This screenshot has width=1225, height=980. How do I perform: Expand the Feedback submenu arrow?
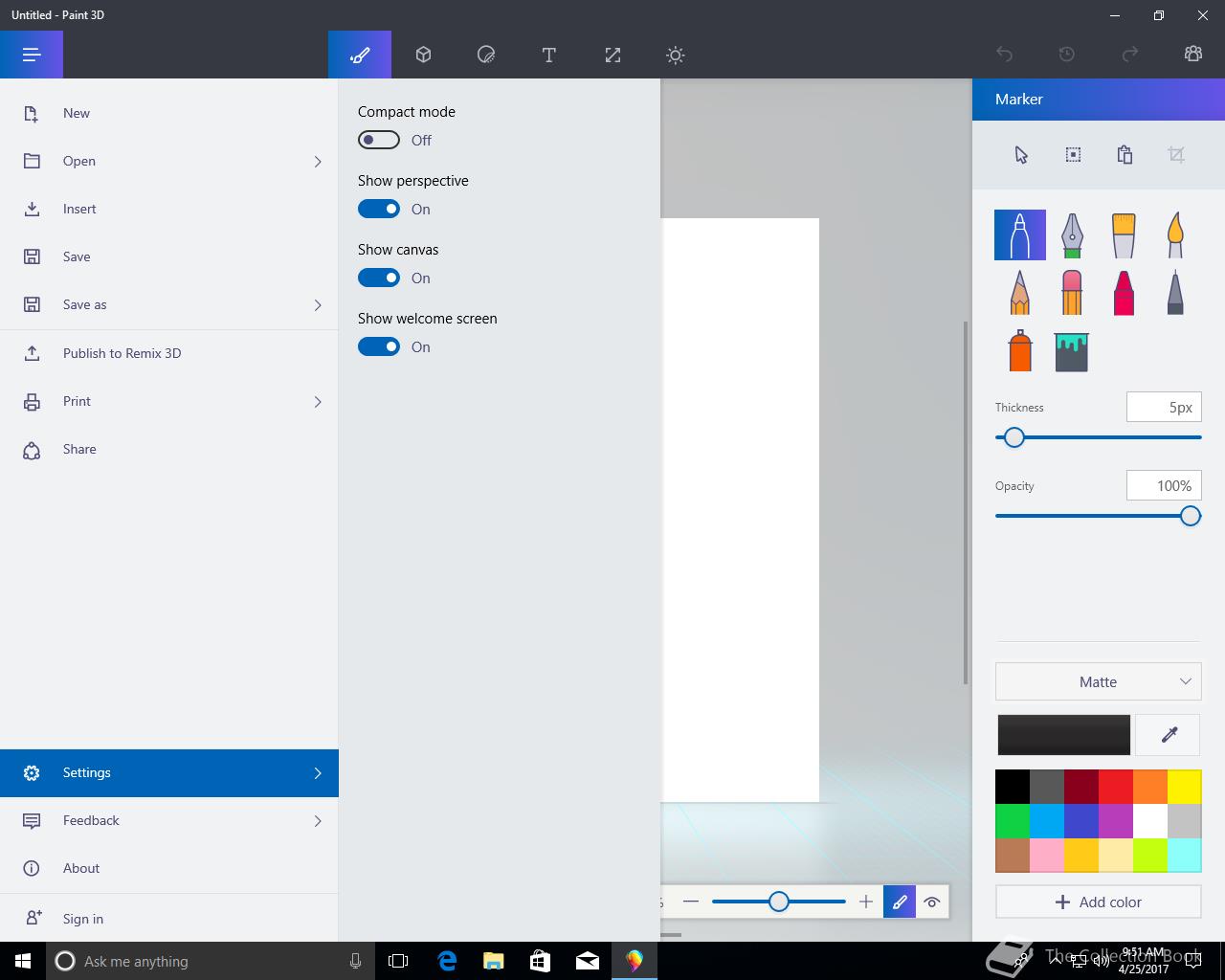coord(318,821)
